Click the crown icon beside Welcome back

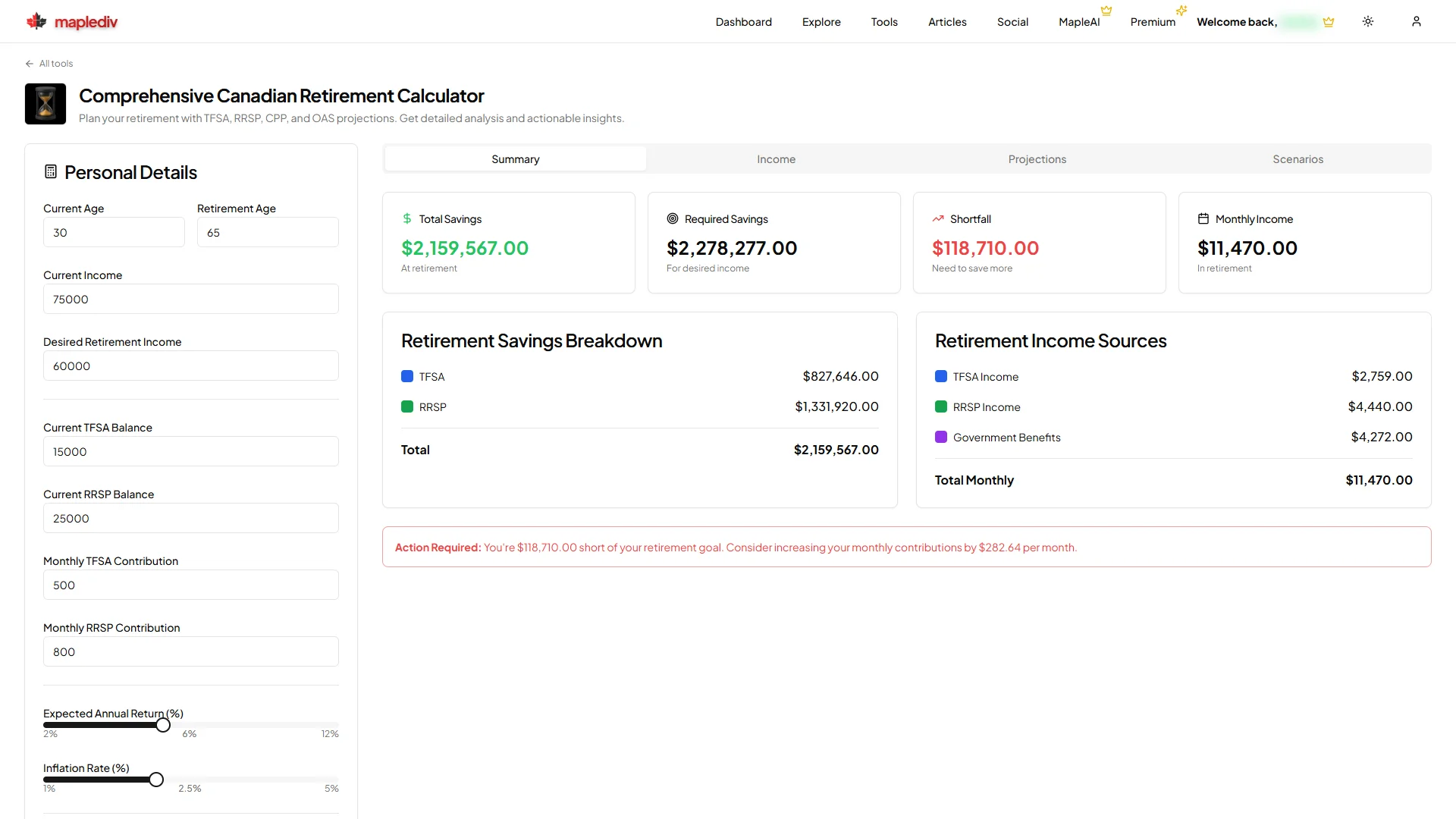point(1329,22)
